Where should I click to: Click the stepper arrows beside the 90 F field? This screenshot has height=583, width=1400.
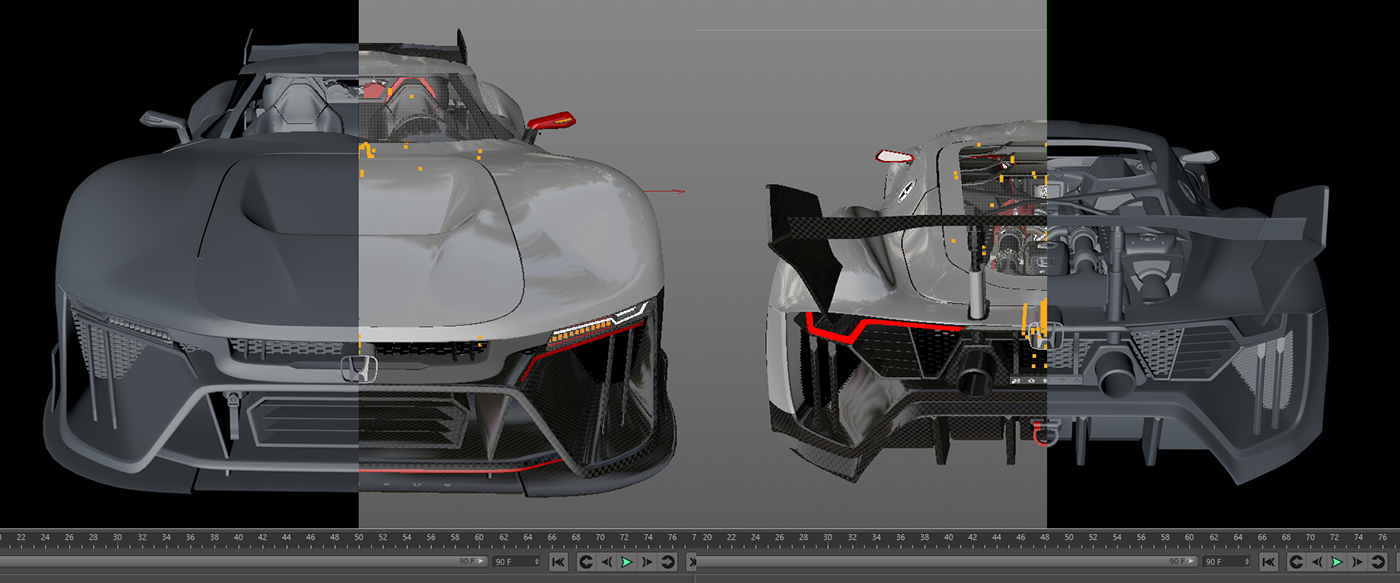point(536,560)
